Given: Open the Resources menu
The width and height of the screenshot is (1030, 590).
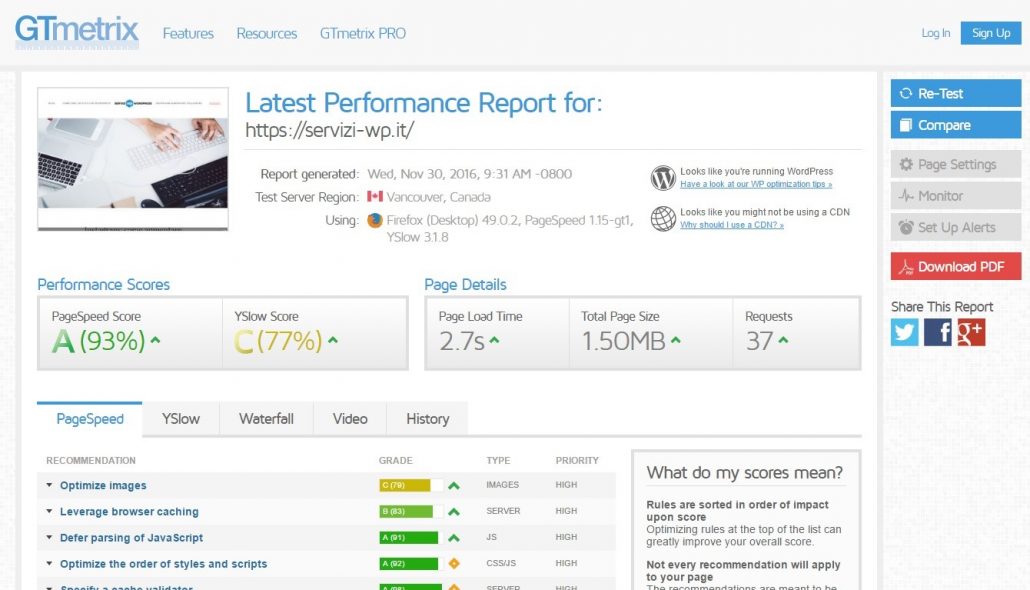Looking at the screenshot, I should point(267,34).
